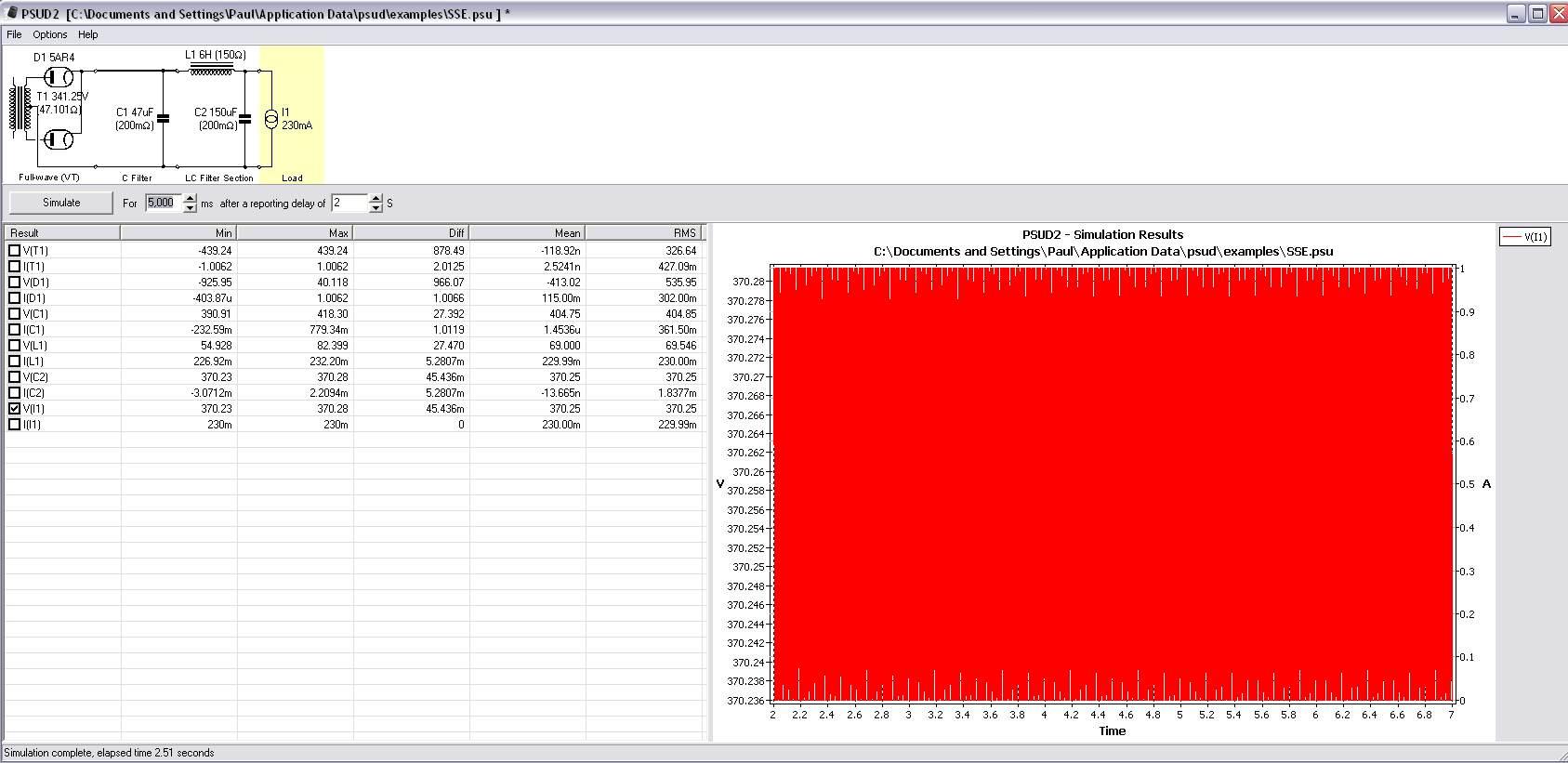Screen dimensions: 1568x763
Task: Enable the V(D1) result trace
Action: pyautogui.click(x=14, y=283)
